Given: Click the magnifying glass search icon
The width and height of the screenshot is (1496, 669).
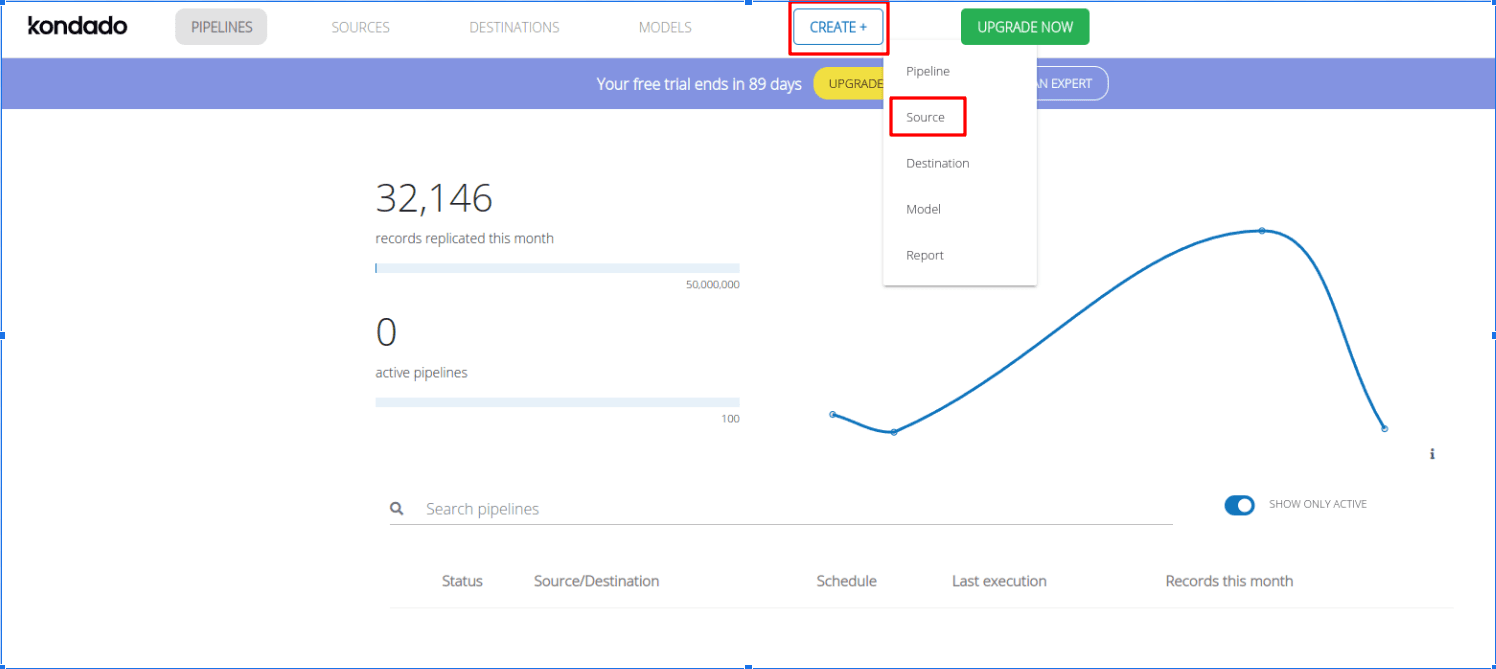Looking at the screenshot, I should 397,509.
